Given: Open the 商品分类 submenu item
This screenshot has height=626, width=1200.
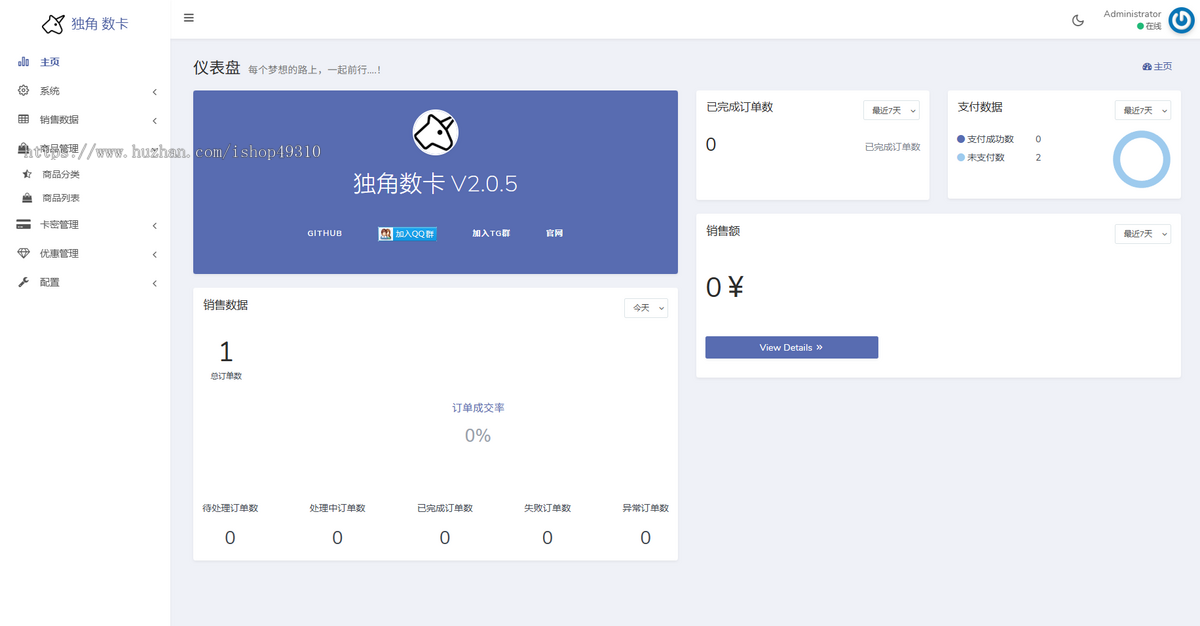Looking at the screenshot, I should 85,174.
